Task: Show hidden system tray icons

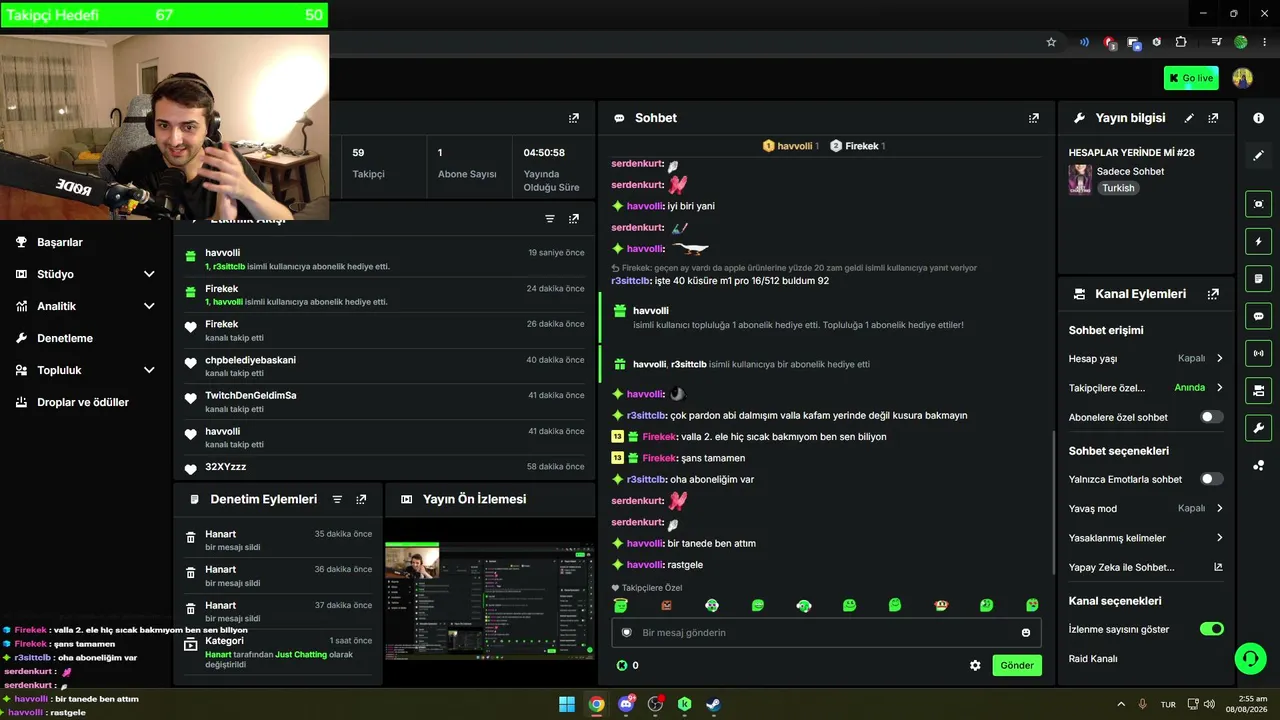Action: (1121, 704)
